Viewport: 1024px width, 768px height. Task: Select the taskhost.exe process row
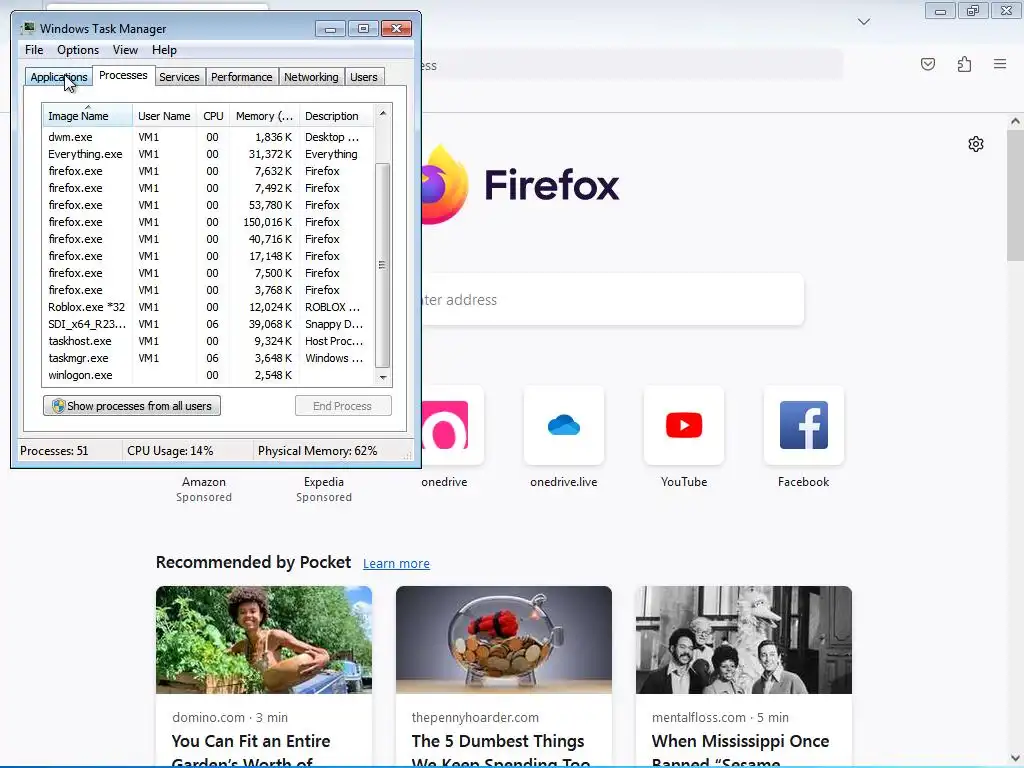point(209,341)
